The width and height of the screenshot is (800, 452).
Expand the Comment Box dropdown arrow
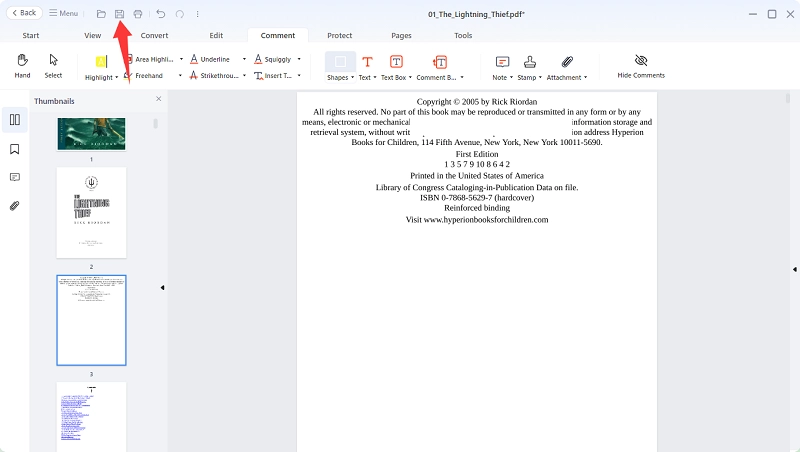(462, 78)
